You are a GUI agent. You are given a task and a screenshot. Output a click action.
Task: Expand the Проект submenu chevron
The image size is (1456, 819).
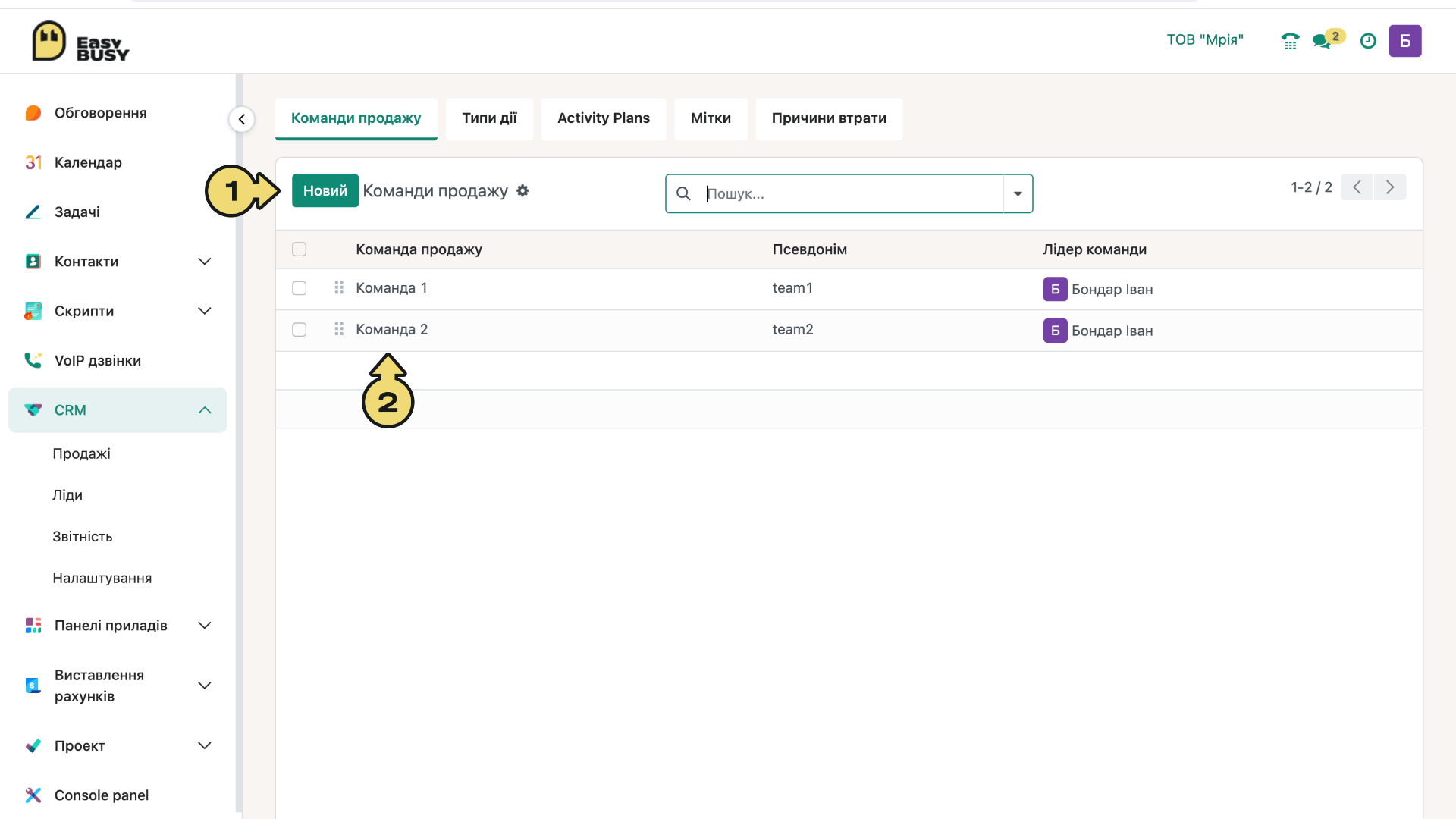tap(204, 745)
